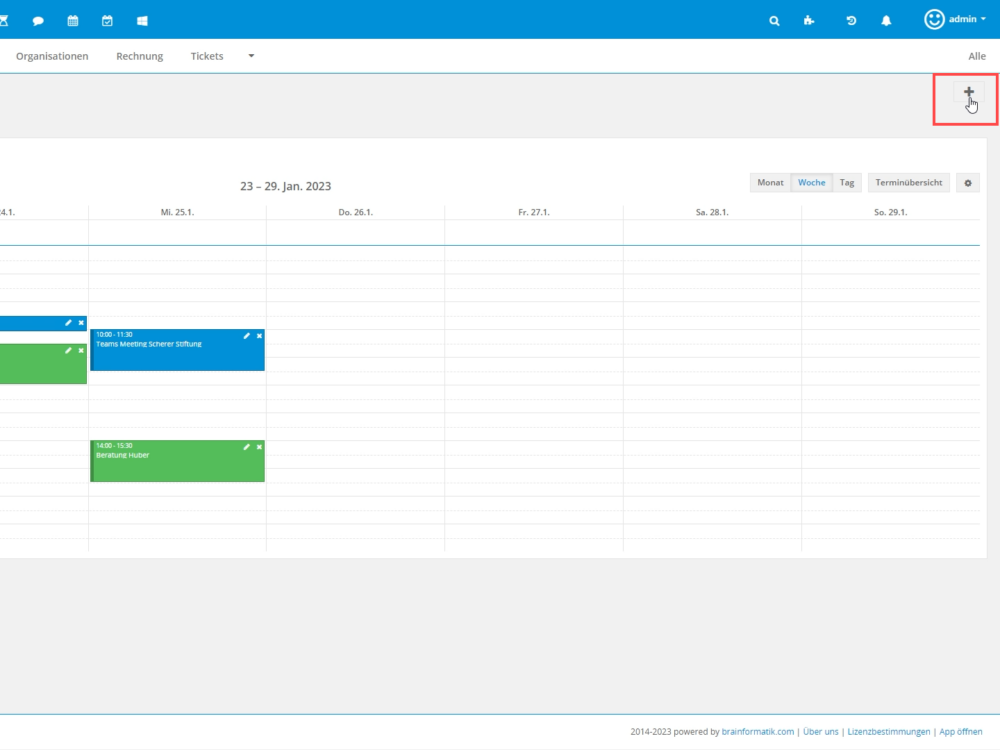Click the Terminübersicht button
Screen dimensions: 1000x750
[x=908, y=183]
